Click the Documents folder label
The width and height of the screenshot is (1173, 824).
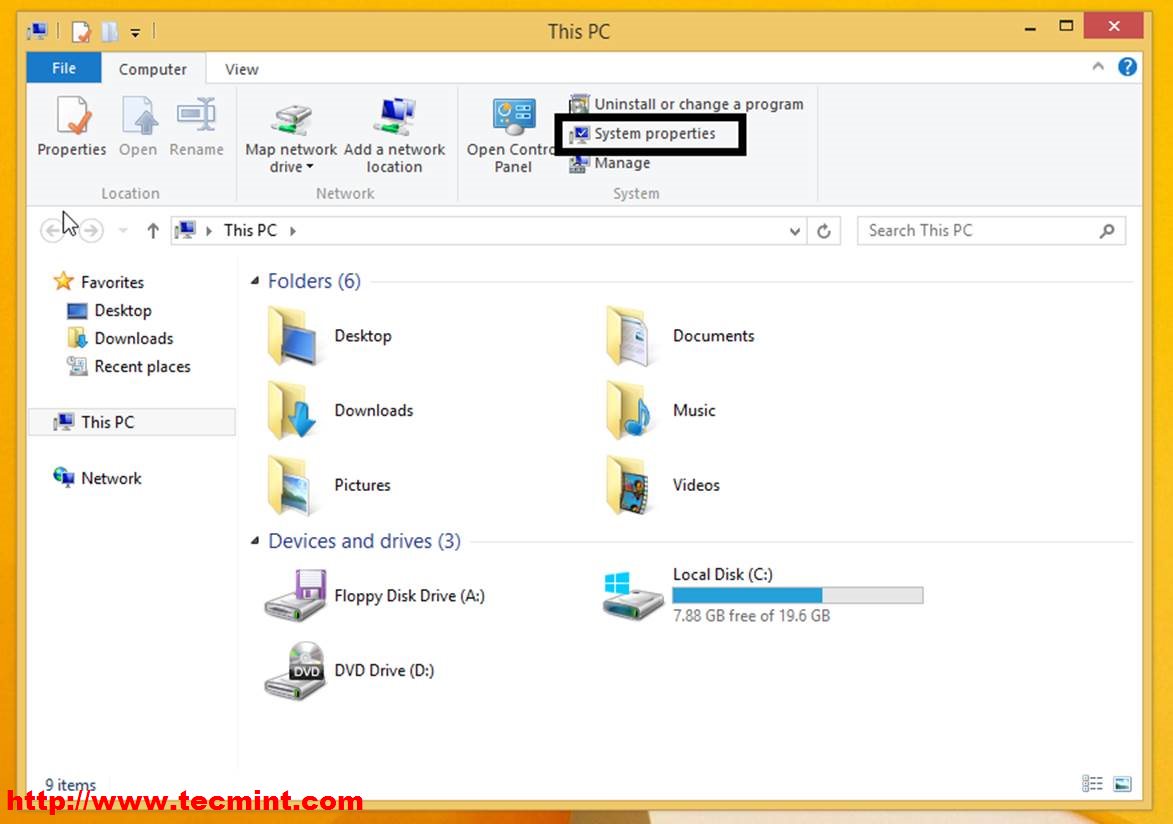point(714,336)
